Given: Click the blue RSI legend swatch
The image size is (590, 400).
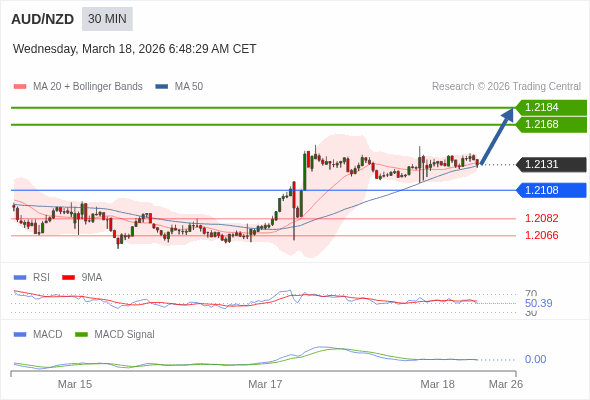Looking at the screenshot, I should [x=20, y=278].
